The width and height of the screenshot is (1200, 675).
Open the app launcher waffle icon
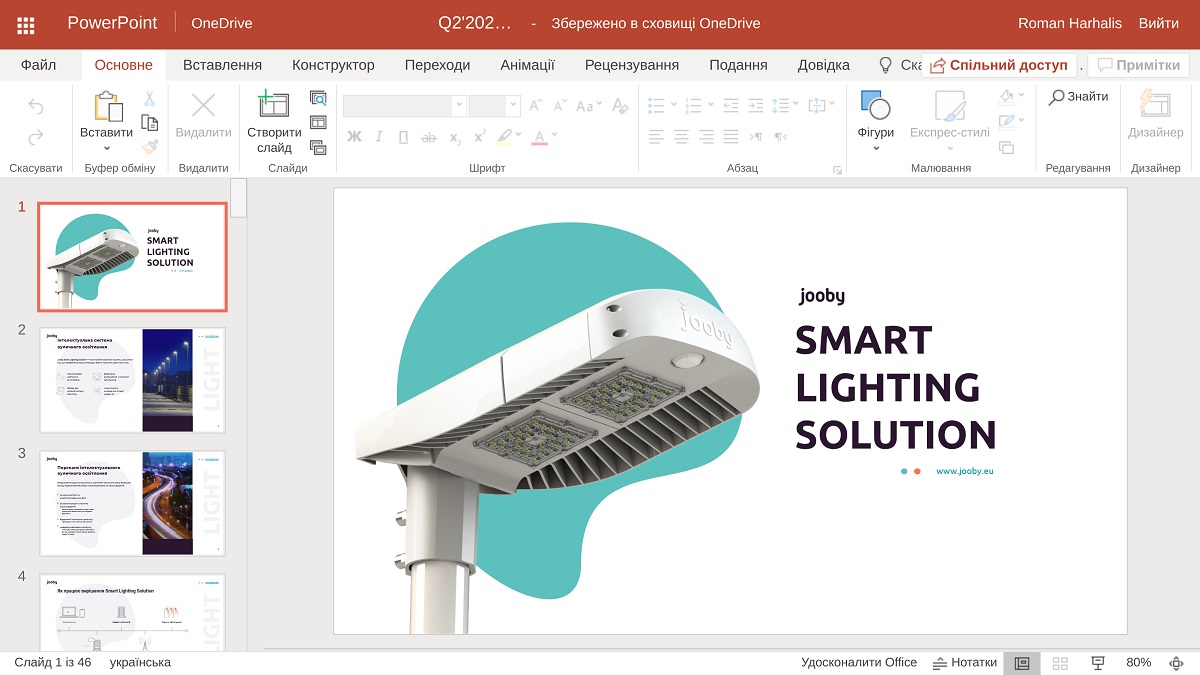point(26,25)
